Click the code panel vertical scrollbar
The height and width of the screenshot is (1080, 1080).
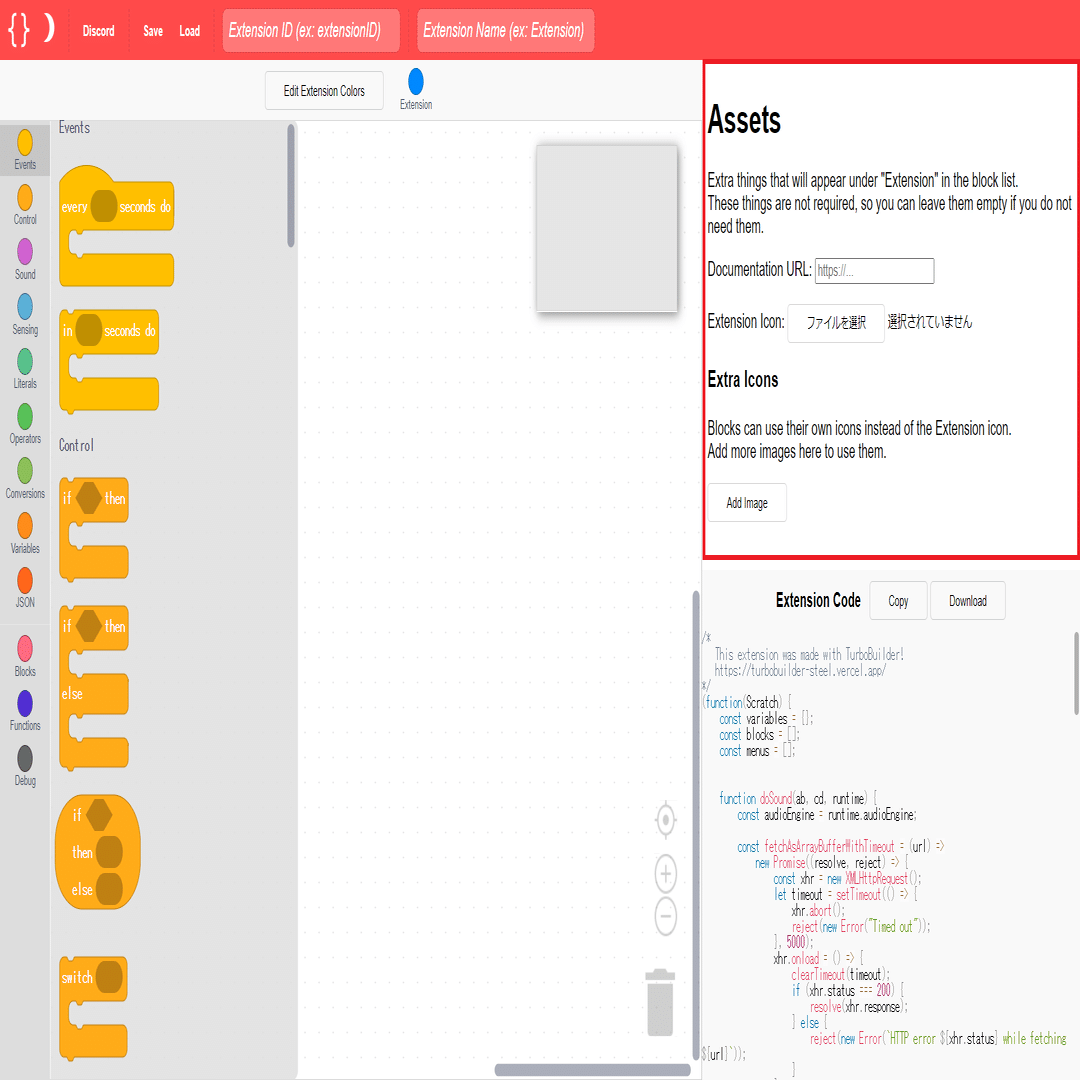(1076, 674)
